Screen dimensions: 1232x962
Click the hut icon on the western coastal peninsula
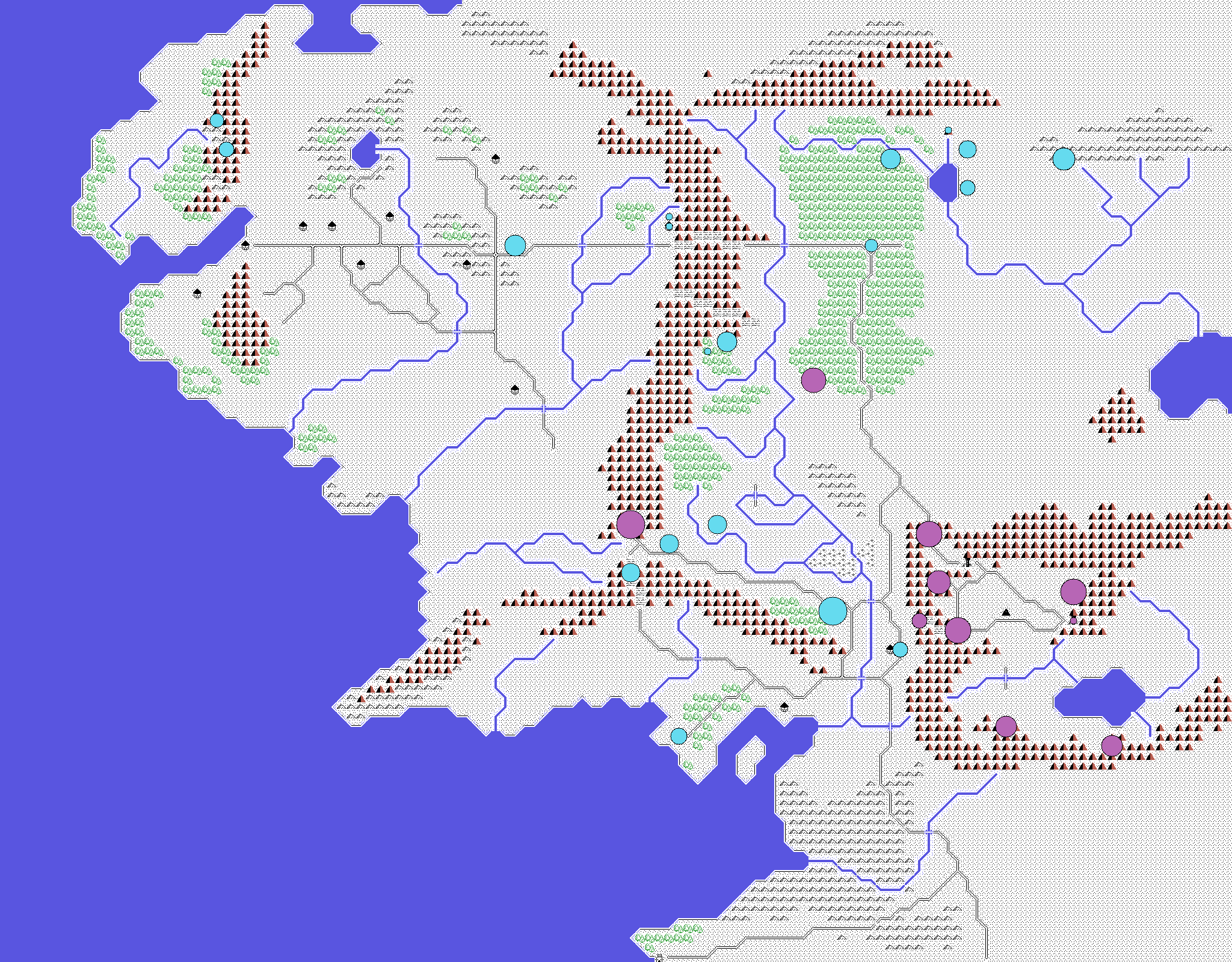[x=197, y=293]
